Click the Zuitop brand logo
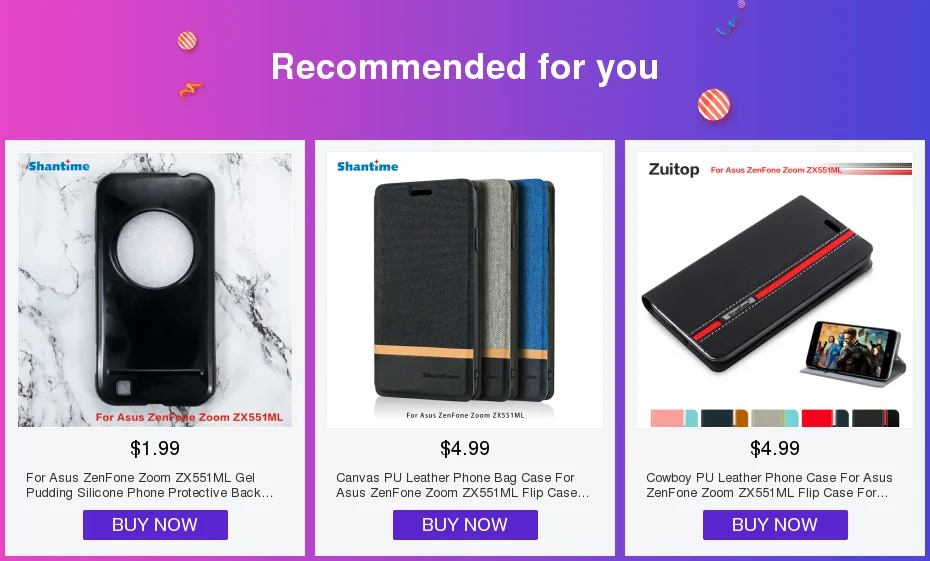Screen dimensions: 930x561 pyautogui.click(x=674, y=170)
